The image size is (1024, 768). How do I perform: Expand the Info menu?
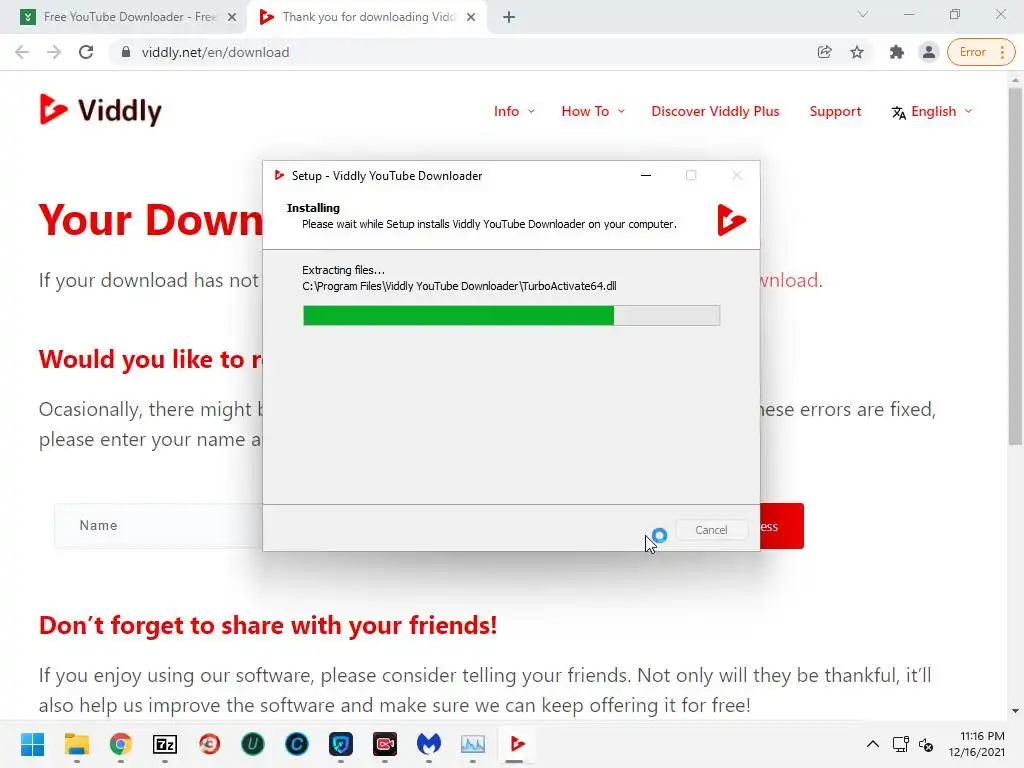pyautogui.click(x=514, y=111)
